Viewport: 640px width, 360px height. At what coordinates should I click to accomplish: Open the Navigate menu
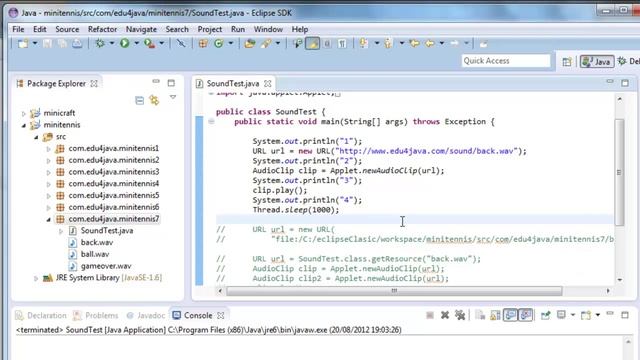click(141, 29)
